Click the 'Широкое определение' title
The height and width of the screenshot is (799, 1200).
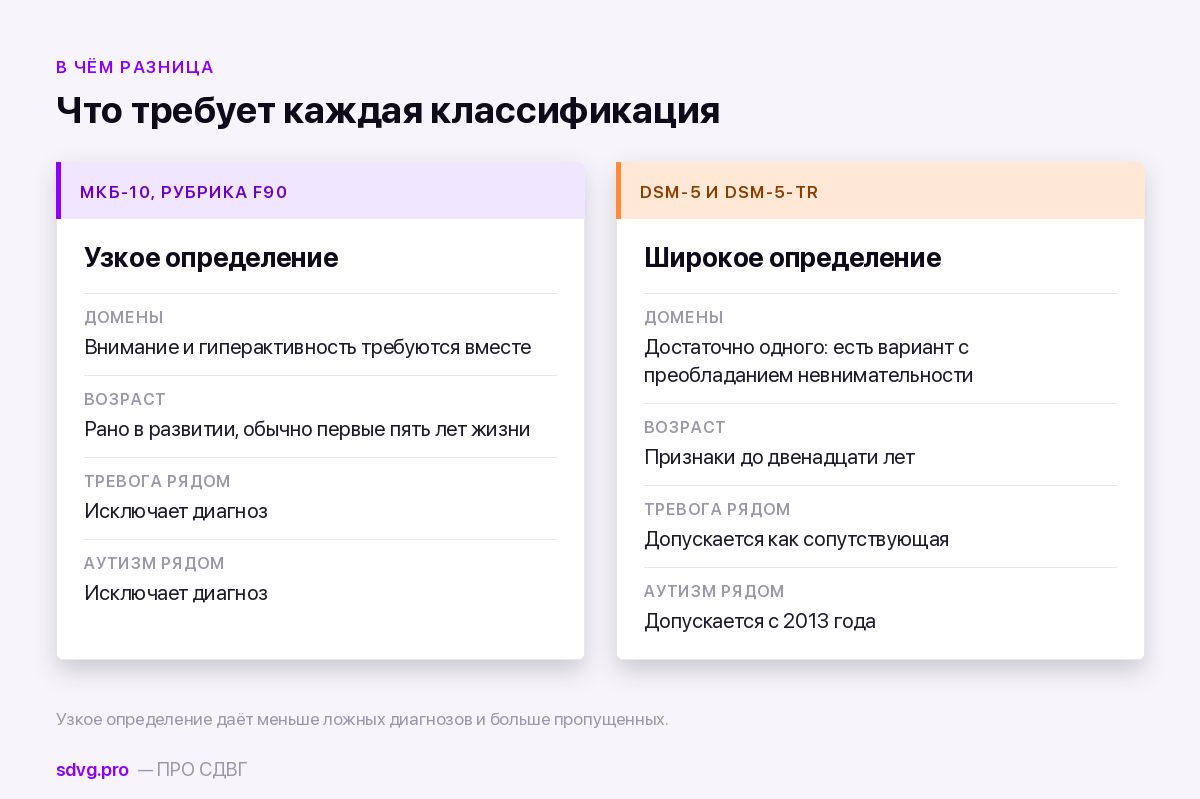(x=792, y=257)
